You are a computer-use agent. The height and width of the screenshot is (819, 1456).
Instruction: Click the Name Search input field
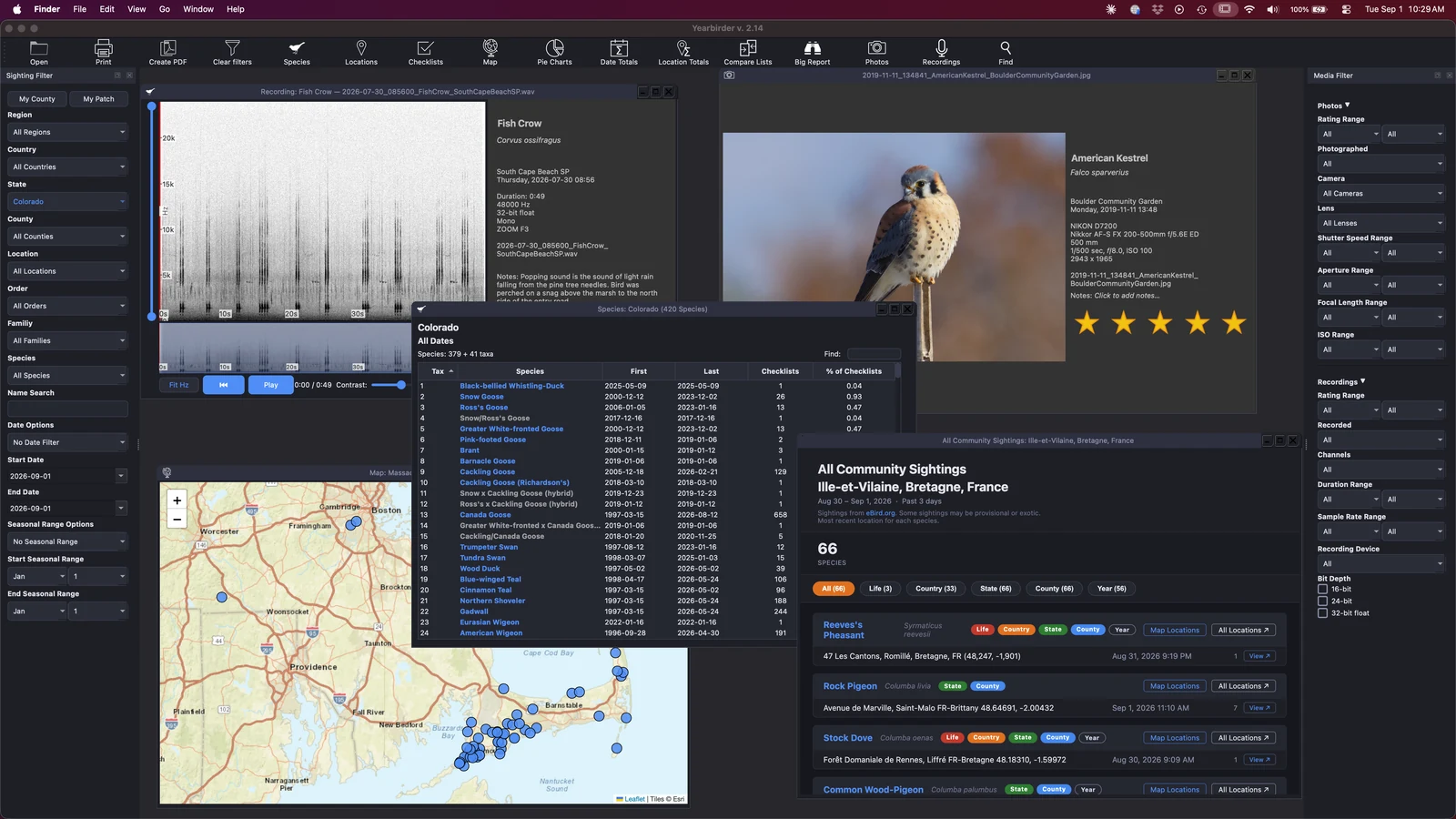68,409
